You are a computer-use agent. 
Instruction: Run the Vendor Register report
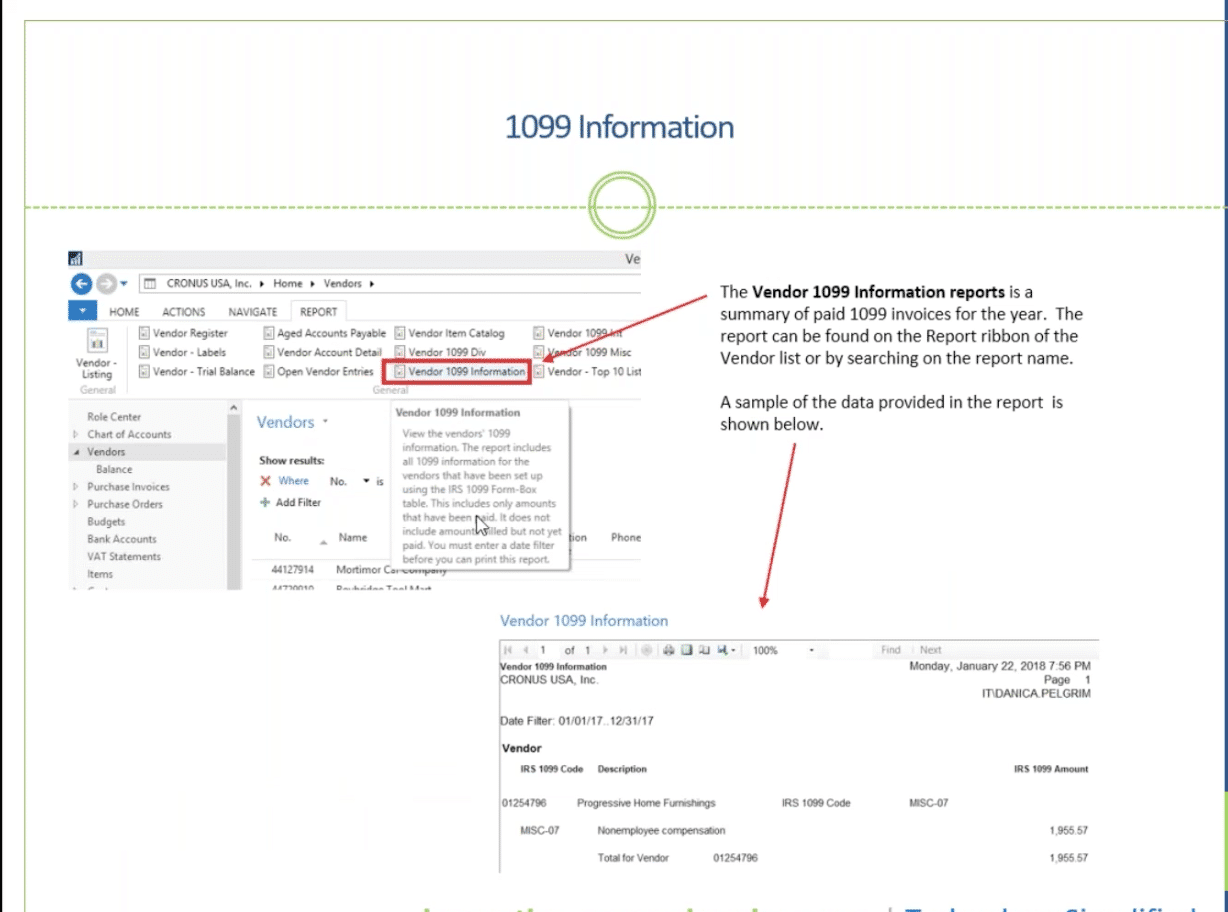click(x=184, y=333)
